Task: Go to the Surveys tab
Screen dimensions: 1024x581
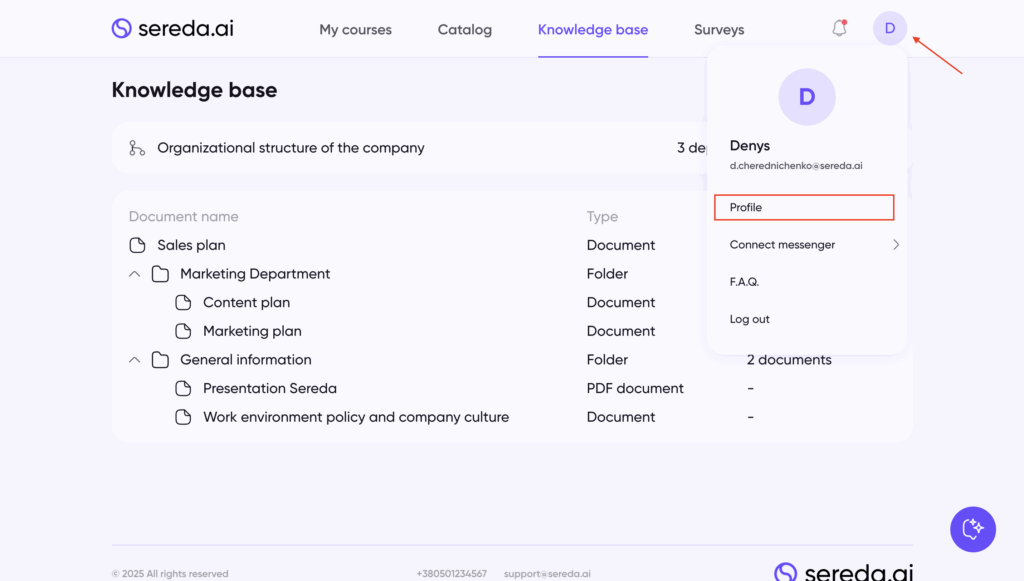Action: coord(719,30)
